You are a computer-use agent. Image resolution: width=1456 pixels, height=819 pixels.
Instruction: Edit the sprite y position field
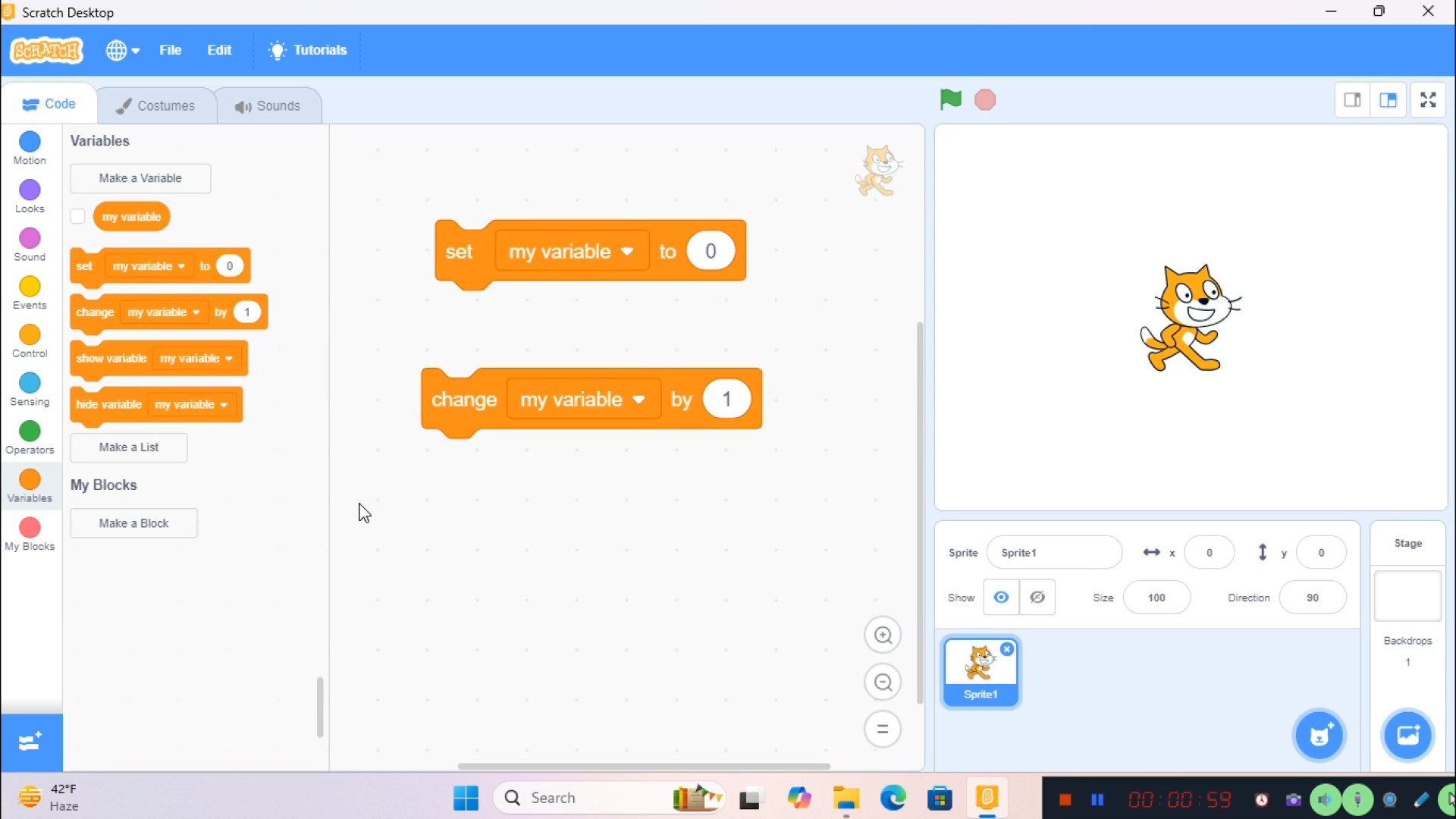[1321, 552]
